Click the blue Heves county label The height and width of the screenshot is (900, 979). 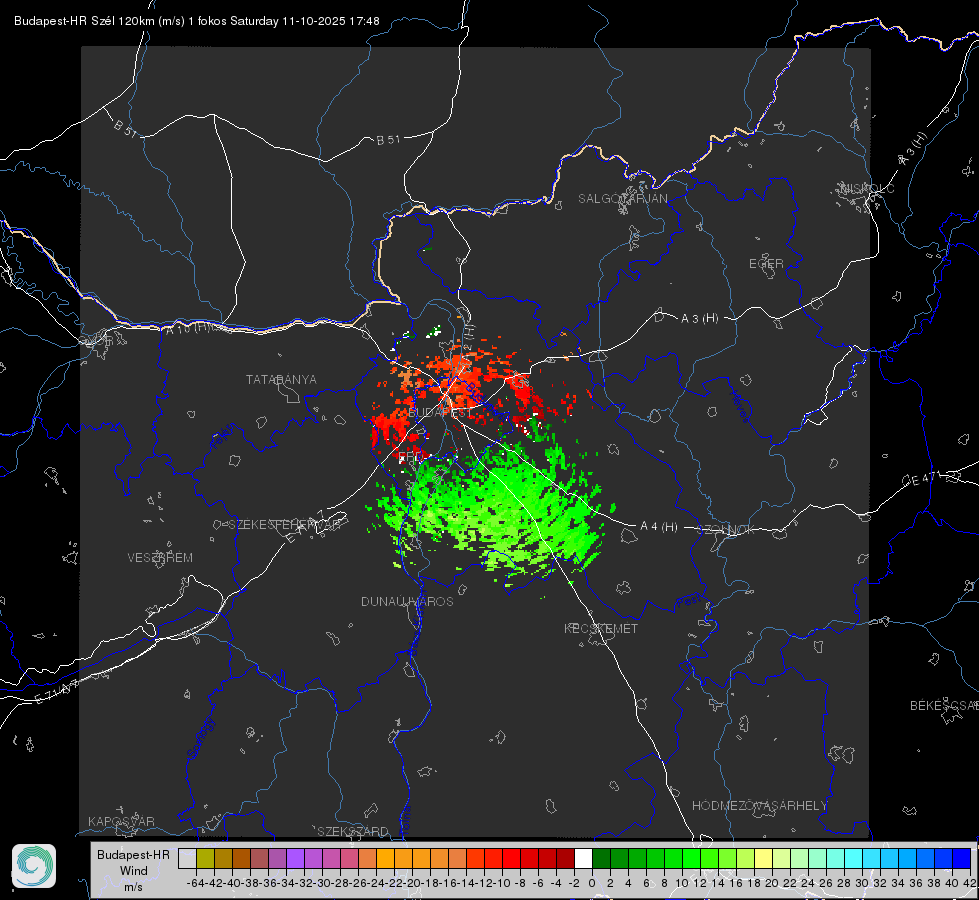739,406
